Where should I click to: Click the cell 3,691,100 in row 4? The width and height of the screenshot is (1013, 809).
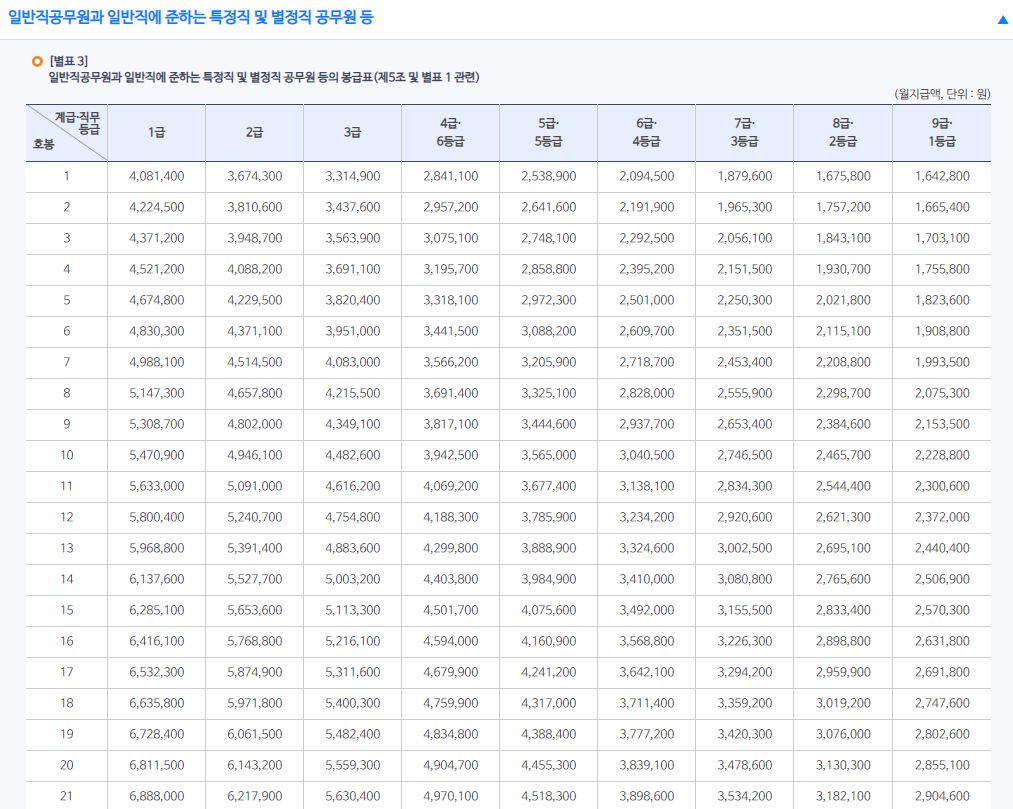(352, 269)
